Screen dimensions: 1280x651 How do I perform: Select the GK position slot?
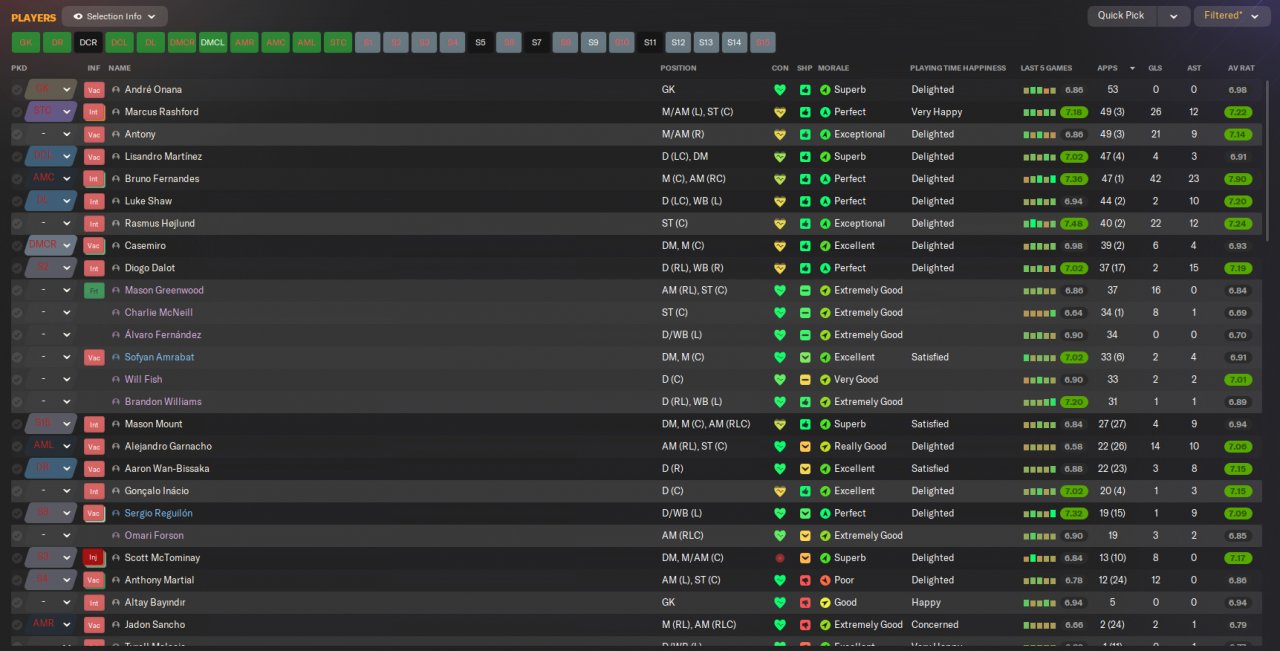pyautogui.click(x=26, y=43)
